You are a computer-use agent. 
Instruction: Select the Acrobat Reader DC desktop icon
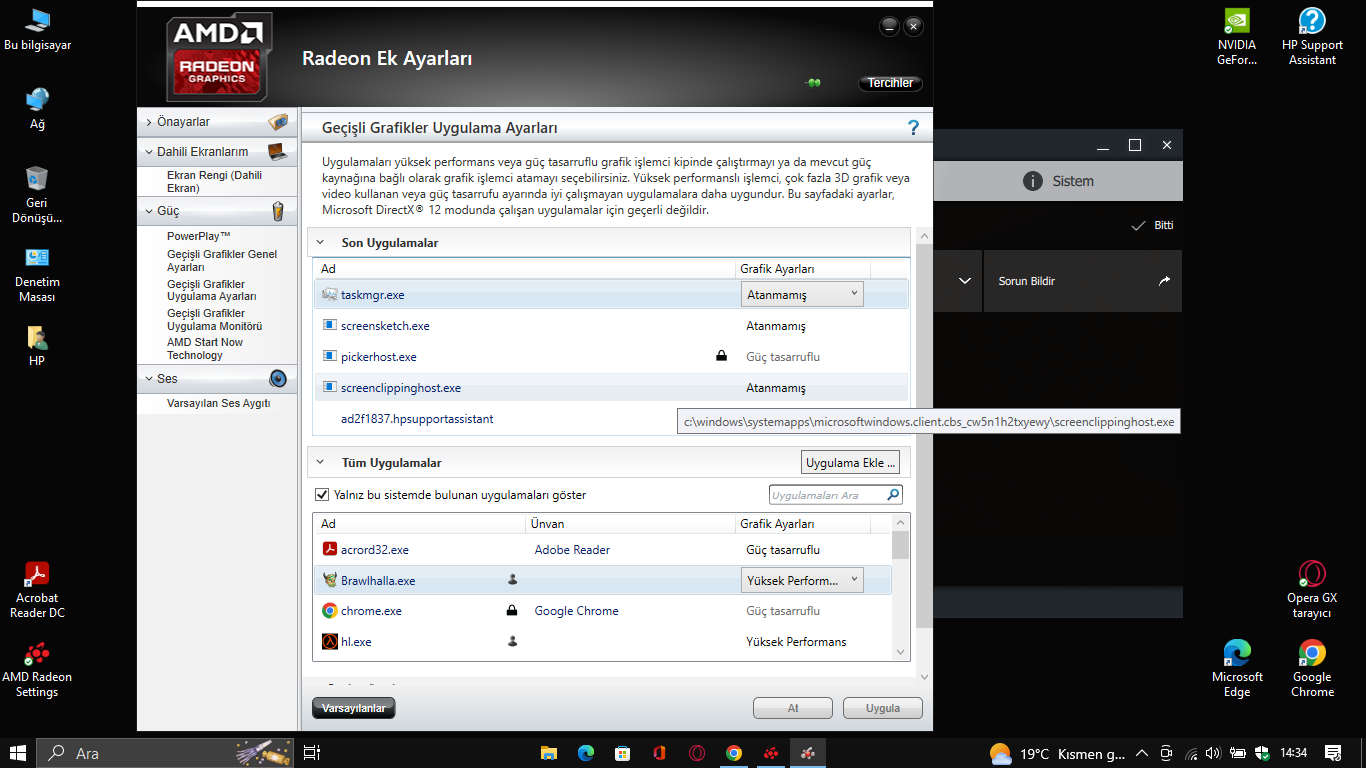[37, 591]
